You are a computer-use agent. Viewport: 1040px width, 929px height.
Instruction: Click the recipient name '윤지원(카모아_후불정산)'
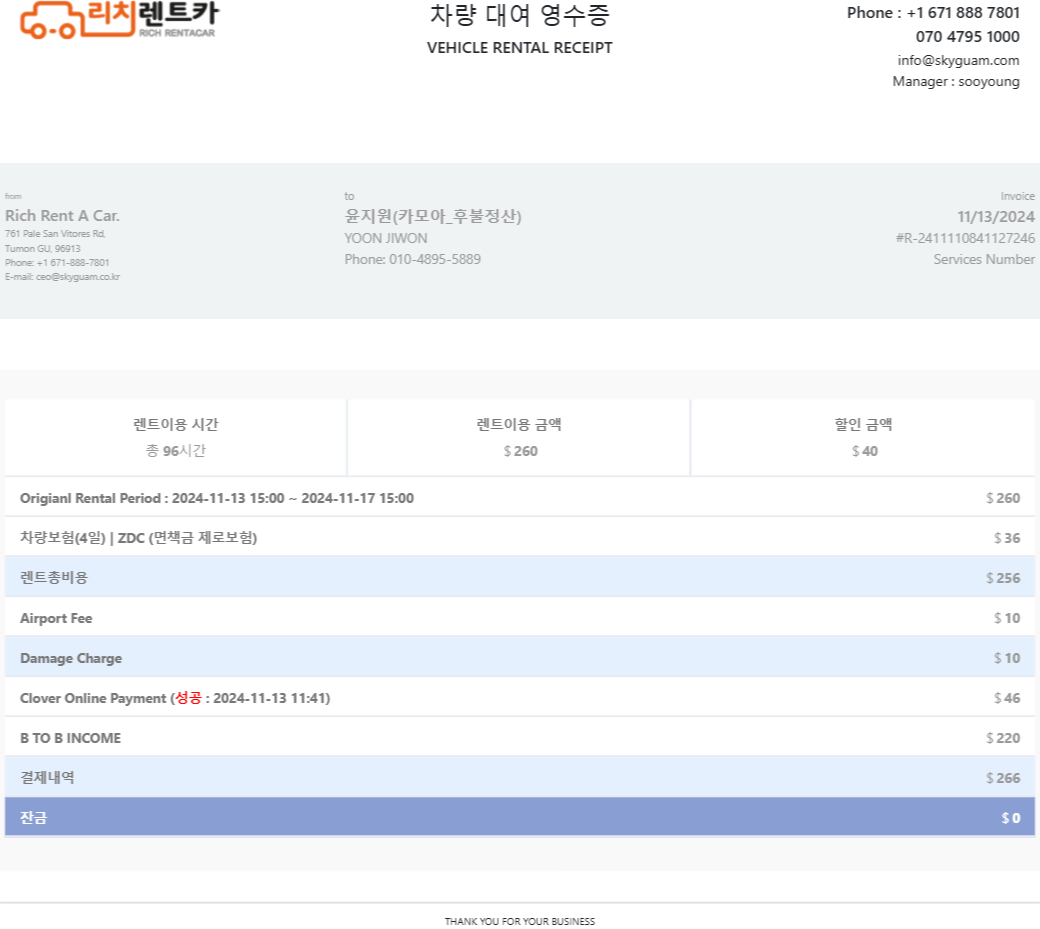[x=433, y=216]
